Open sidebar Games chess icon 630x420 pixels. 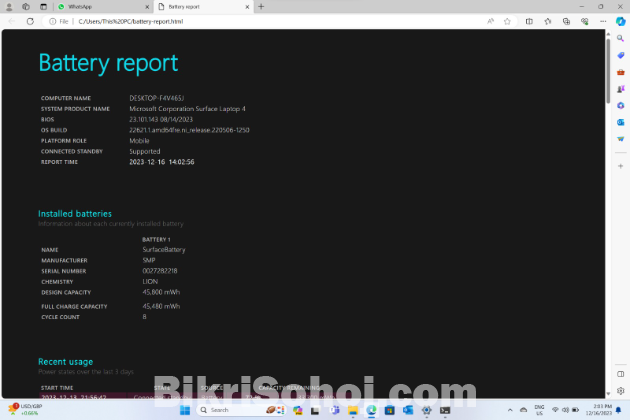coord(621,89)
